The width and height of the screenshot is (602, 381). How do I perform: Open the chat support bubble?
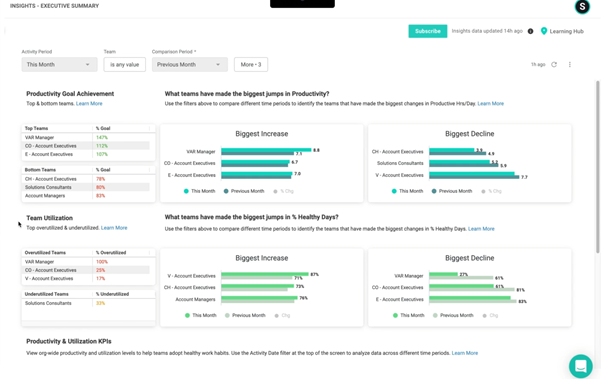point(580,366)
